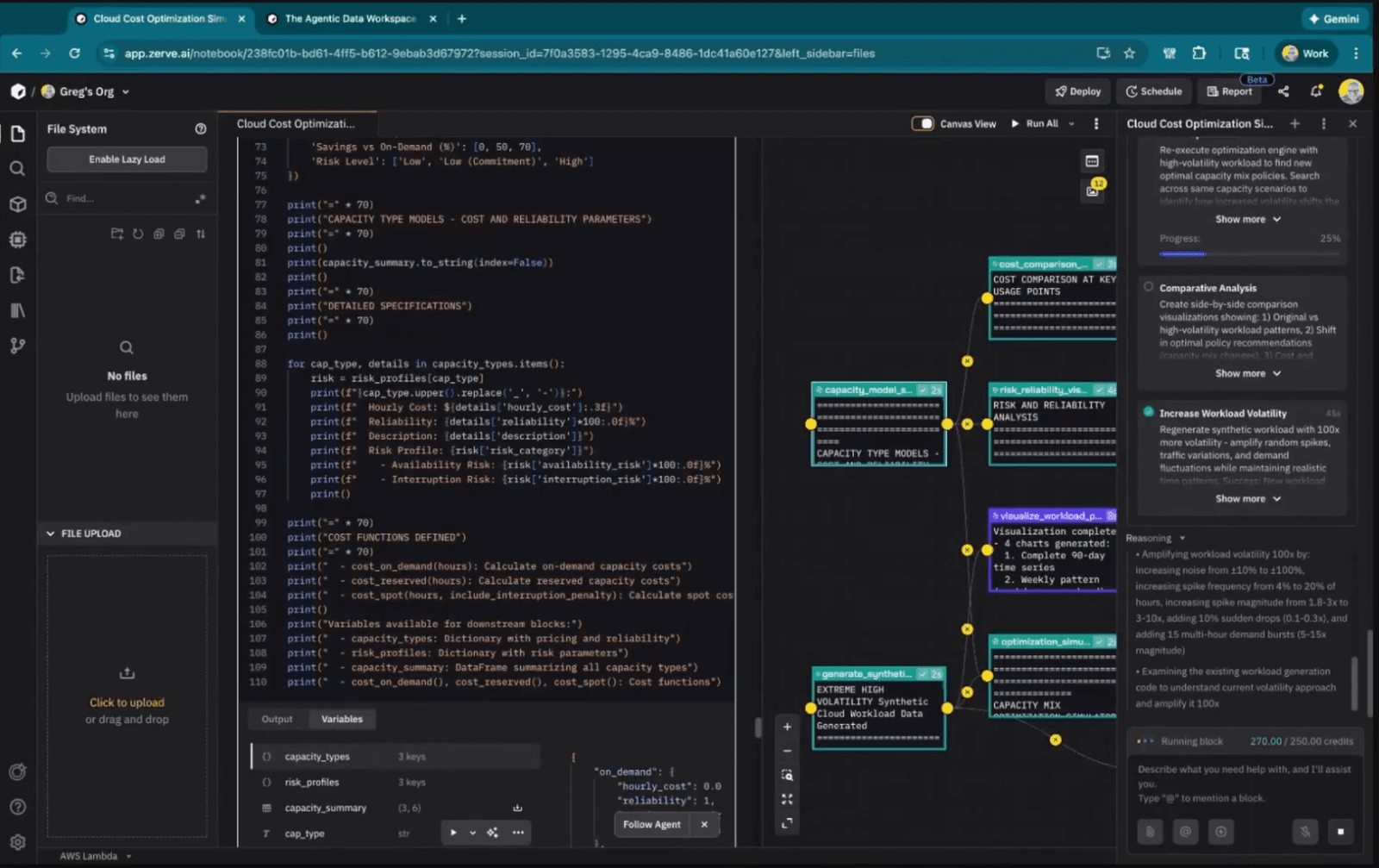Select the Cloud Cost Optimizati... notebook tab
Screen dimensions: 1379x868
tap(296, 123)
